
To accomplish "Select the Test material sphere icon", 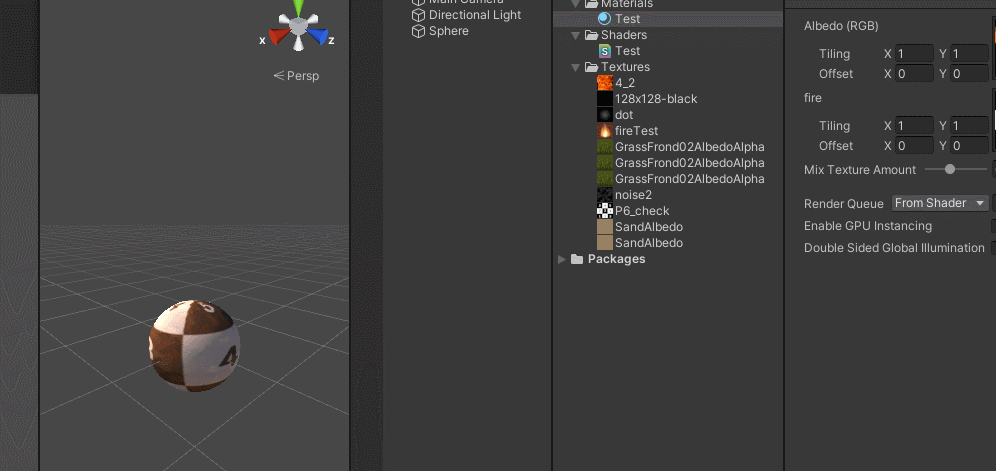I will click(605, 19).
